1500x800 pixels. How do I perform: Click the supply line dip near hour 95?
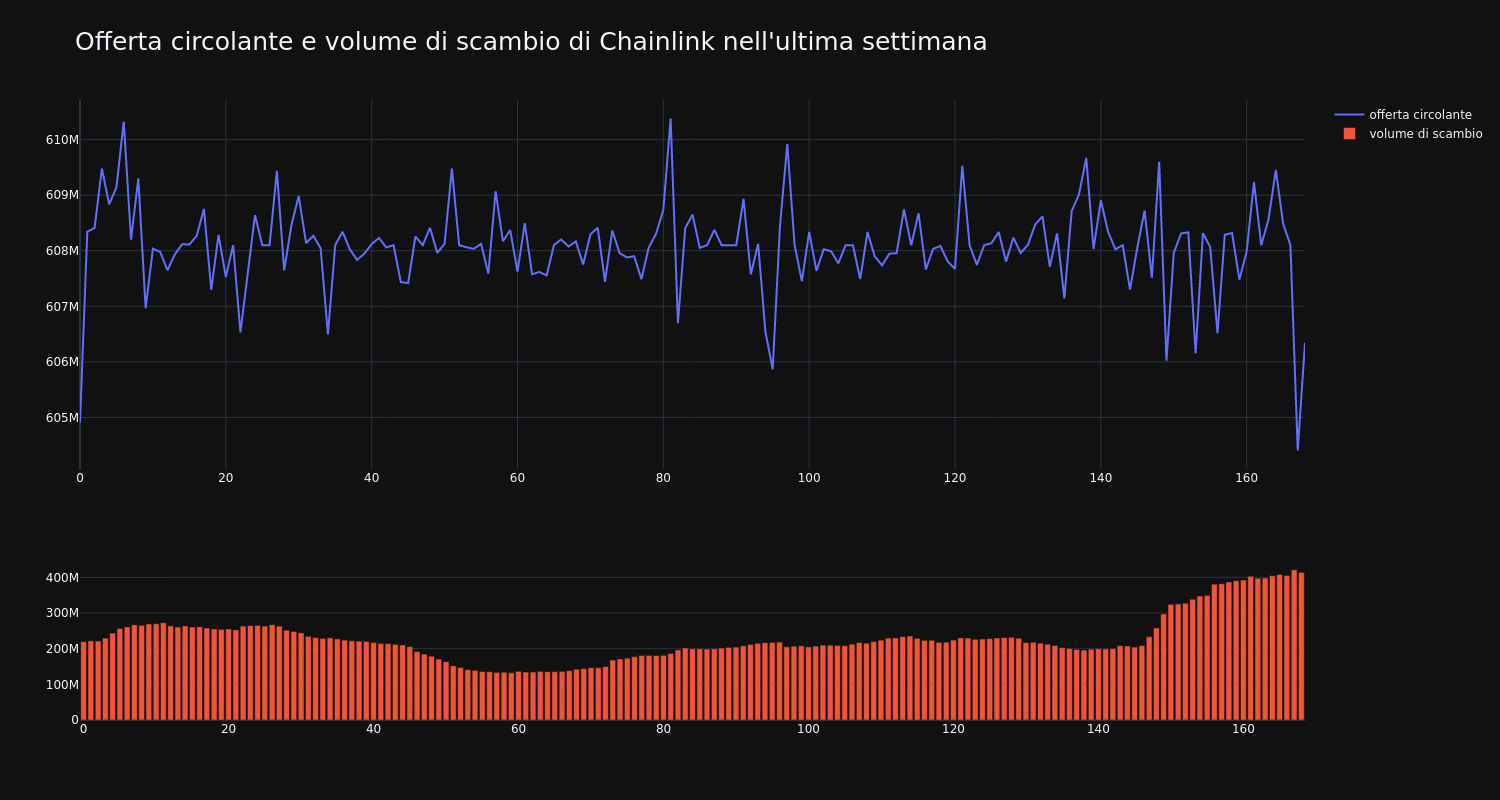772,368
